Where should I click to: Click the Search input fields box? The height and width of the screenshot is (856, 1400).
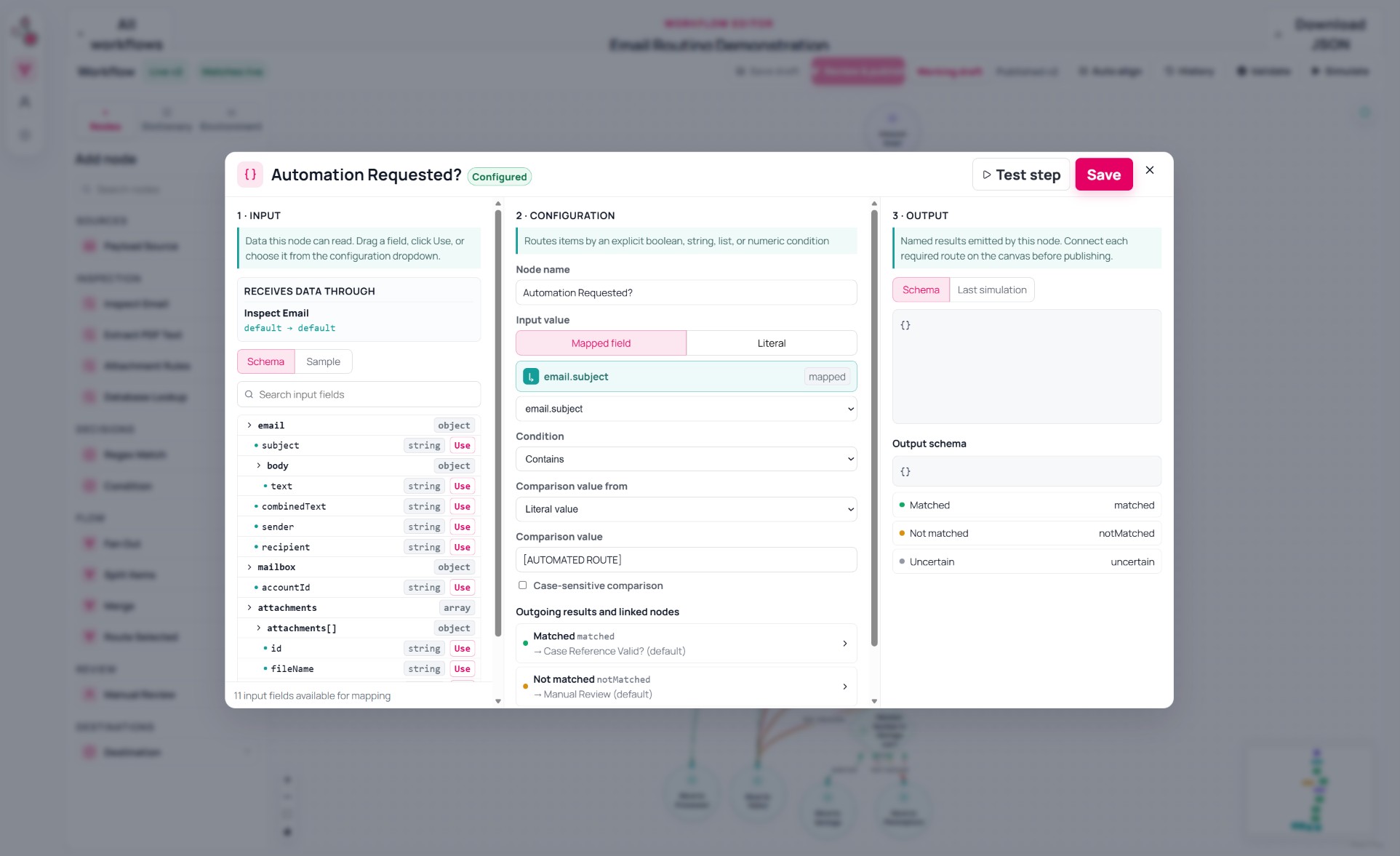point(359,394)
